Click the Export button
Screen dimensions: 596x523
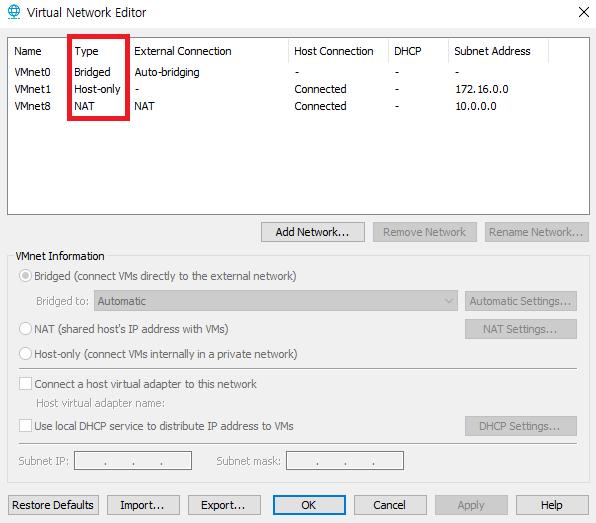(224, 505)
